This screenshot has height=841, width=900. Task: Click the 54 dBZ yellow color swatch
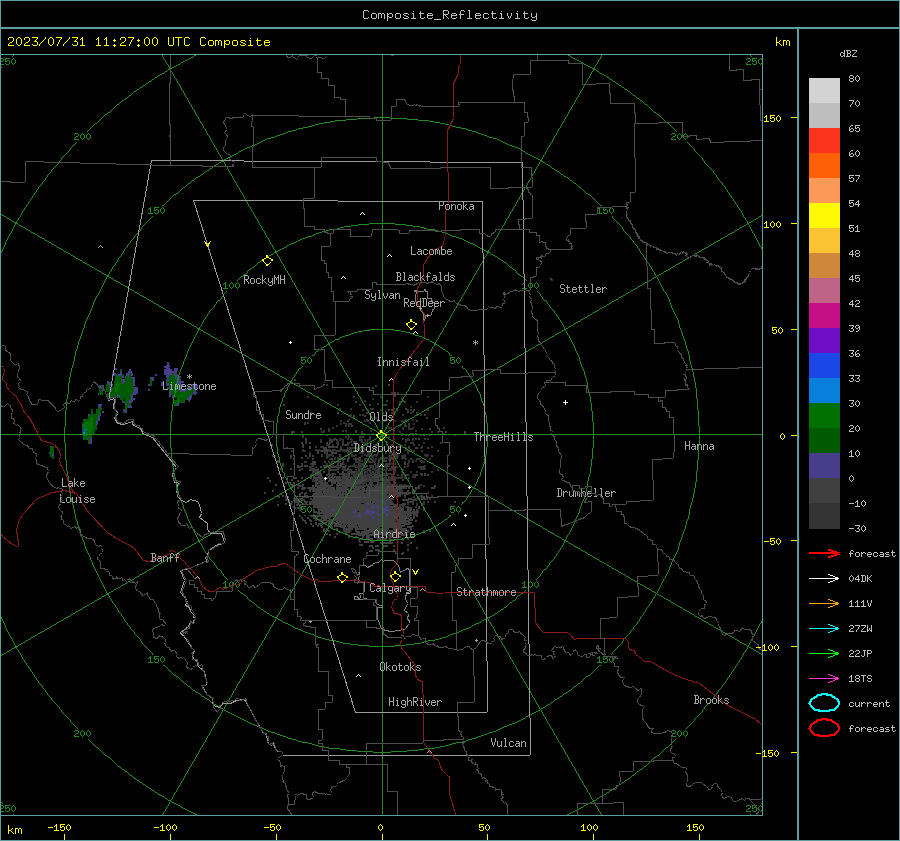click(824, 215)
